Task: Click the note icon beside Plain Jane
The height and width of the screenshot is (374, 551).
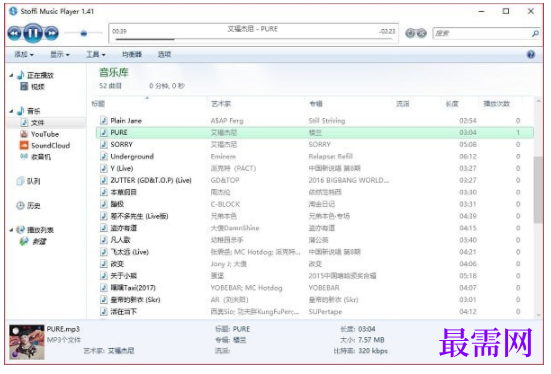Action: (x=104, y=121)
